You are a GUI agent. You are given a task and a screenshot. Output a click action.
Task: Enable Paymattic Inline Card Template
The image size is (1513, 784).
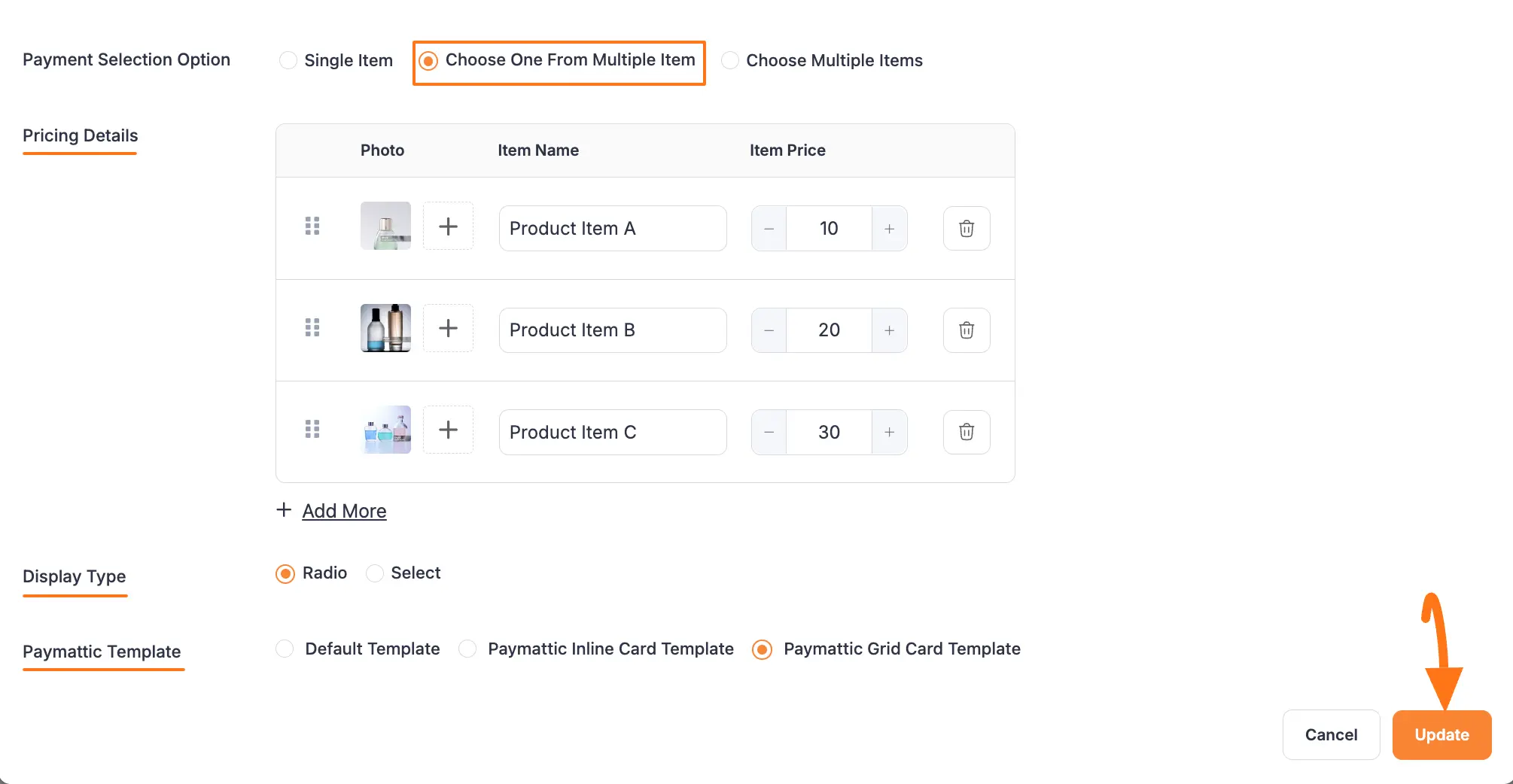[x=467, y=649]
